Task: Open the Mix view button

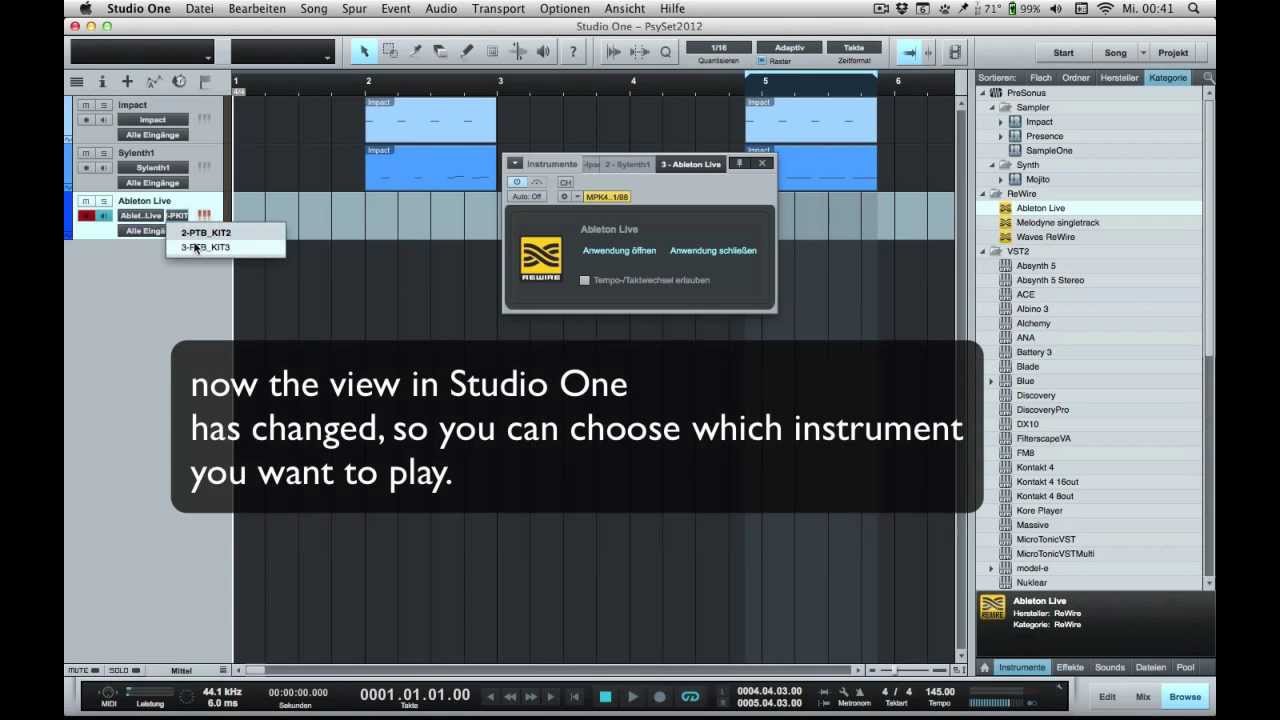Action: [1143, 697]
